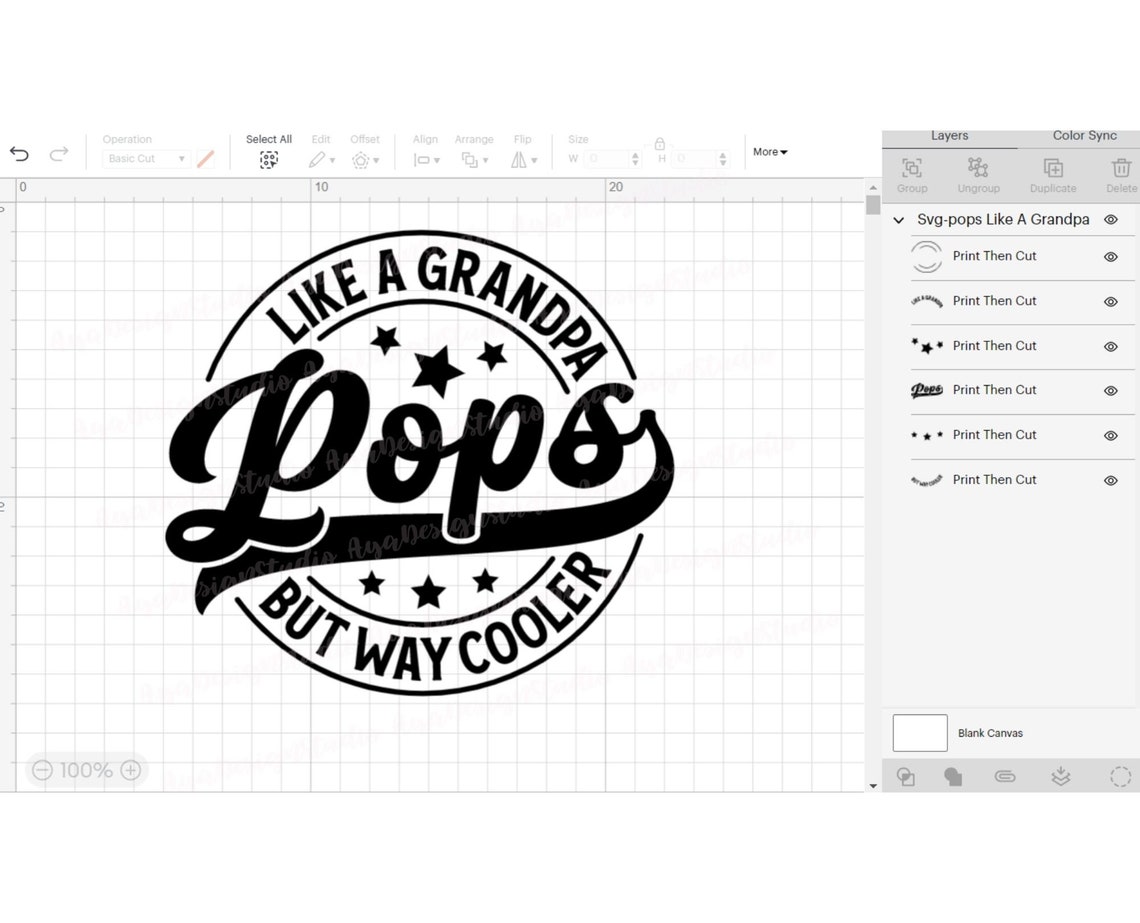Click the Contour icon in bottom bar
The image size is (1140, 923).
pyautogui.click(x=1120, y=777)
